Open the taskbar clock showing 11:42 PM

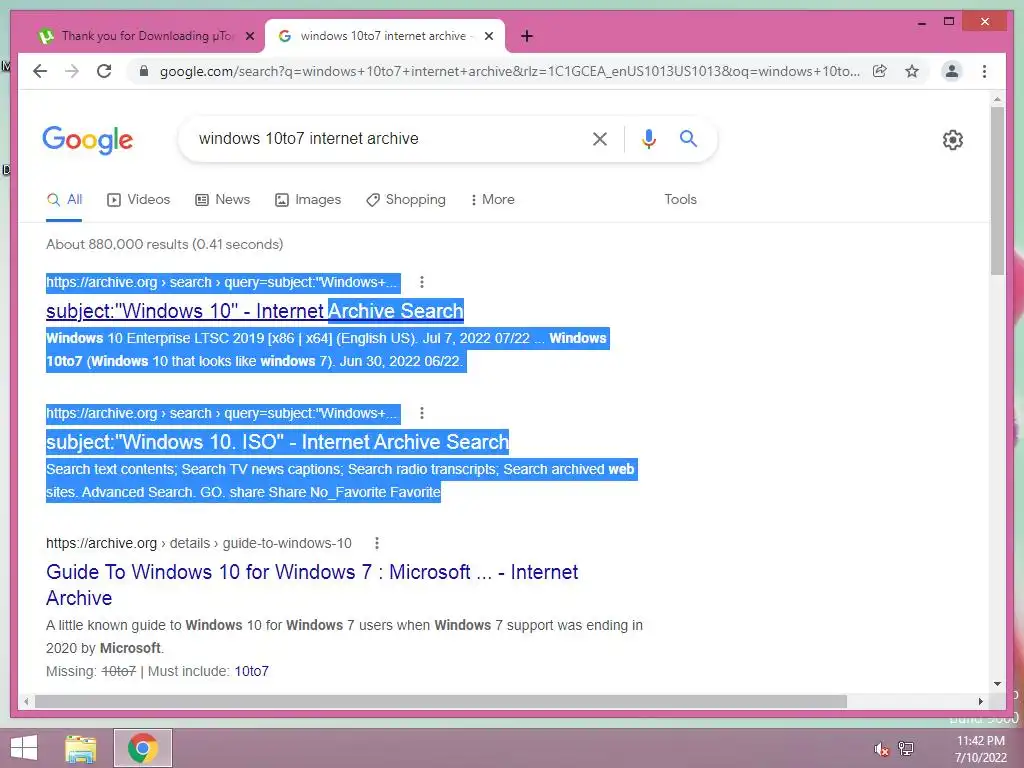(980, 749)
